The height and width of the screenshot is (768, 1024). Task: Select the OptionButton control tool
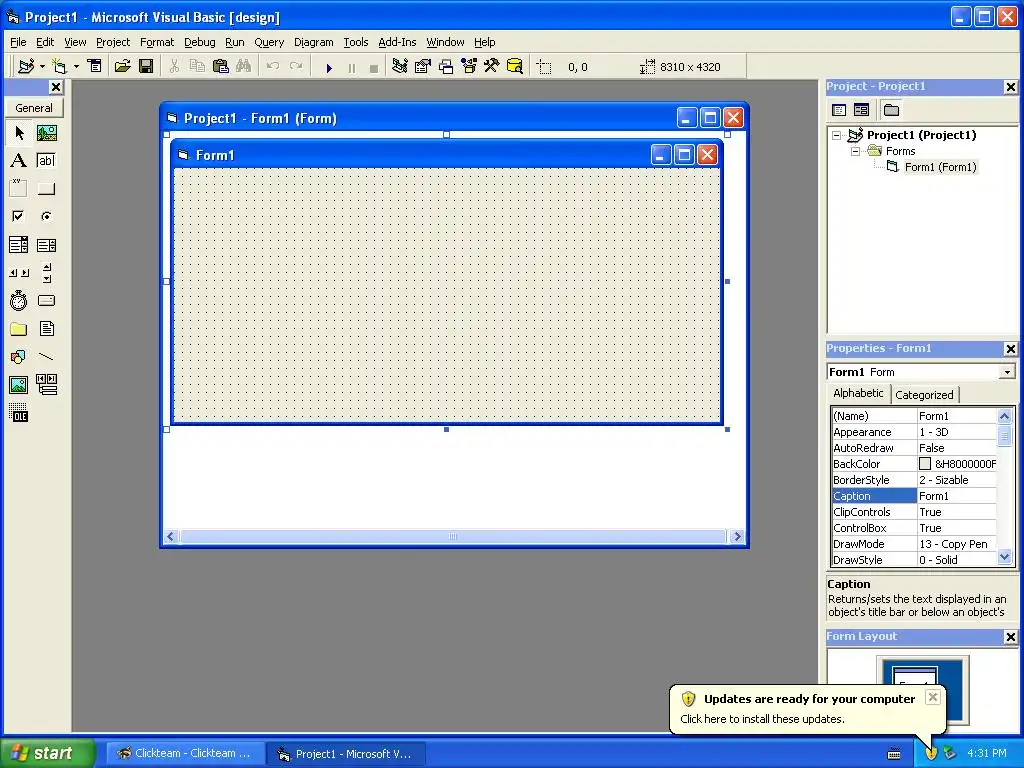tap(46, 216)
